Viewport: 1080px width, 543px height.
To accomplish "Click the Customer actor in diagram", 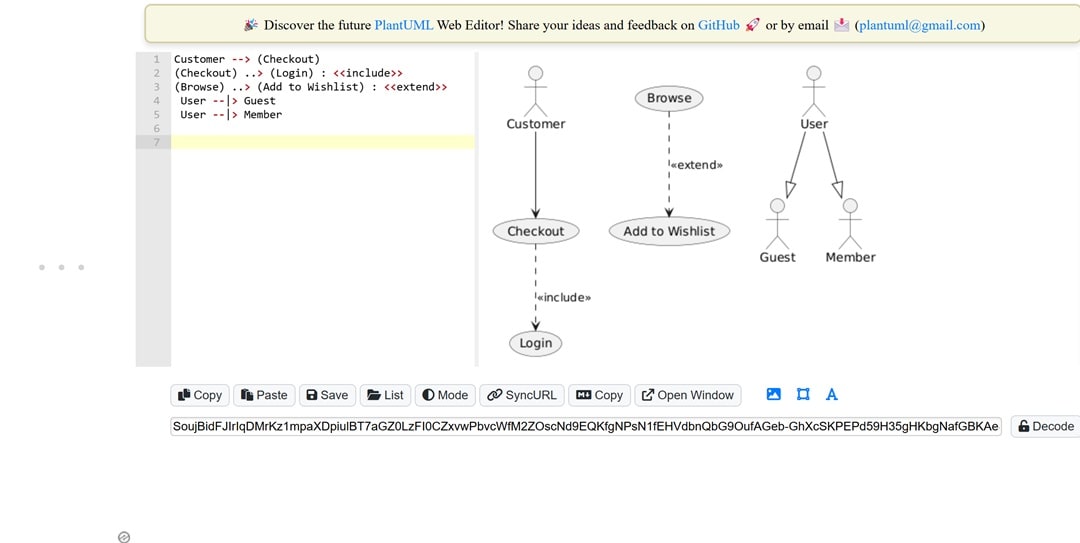I will point(535,98).
